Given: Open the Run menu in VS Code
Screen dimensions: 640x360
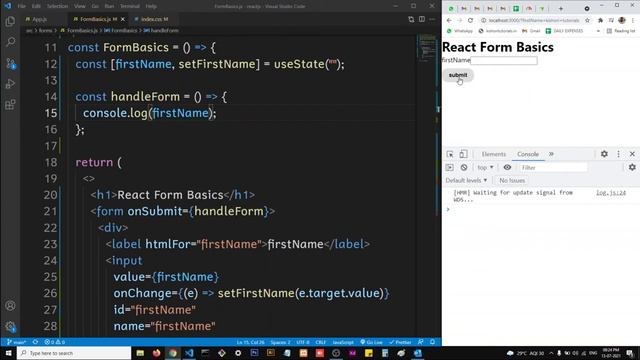Looking at the screenshot, I should (109, 6).
